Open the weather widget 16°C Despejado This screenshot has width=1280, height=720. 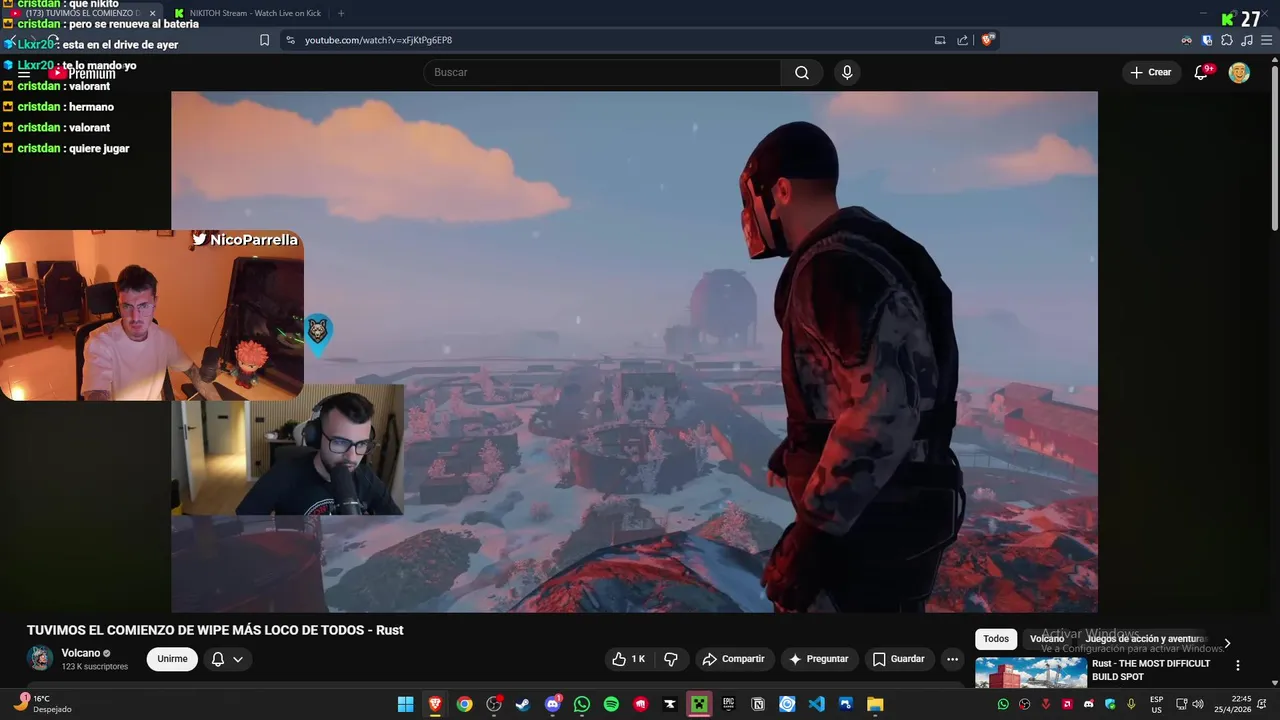[x=42, y=704]
